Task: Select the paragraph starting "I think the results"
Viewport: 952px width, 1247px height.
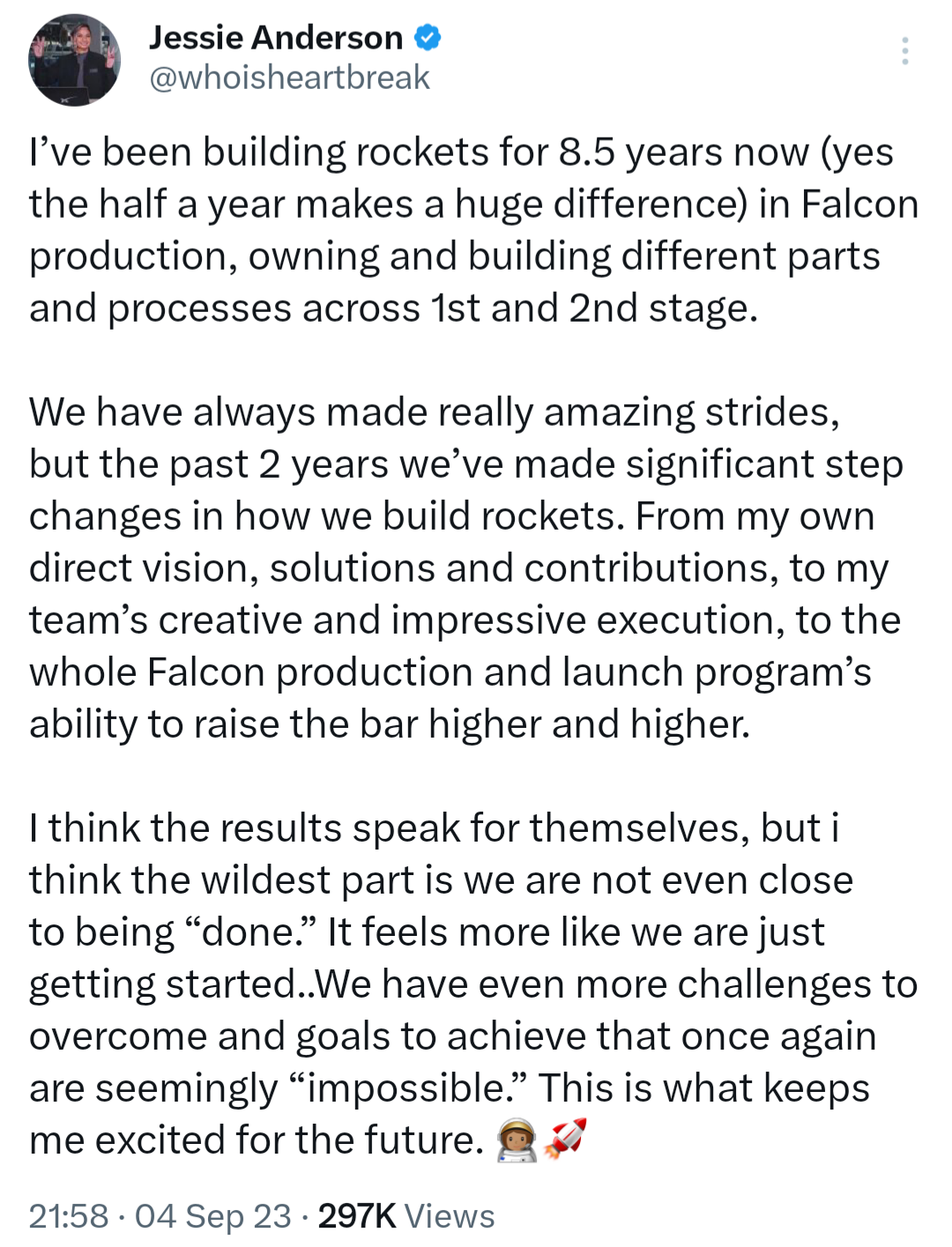Action: click(x=474, y=984)
